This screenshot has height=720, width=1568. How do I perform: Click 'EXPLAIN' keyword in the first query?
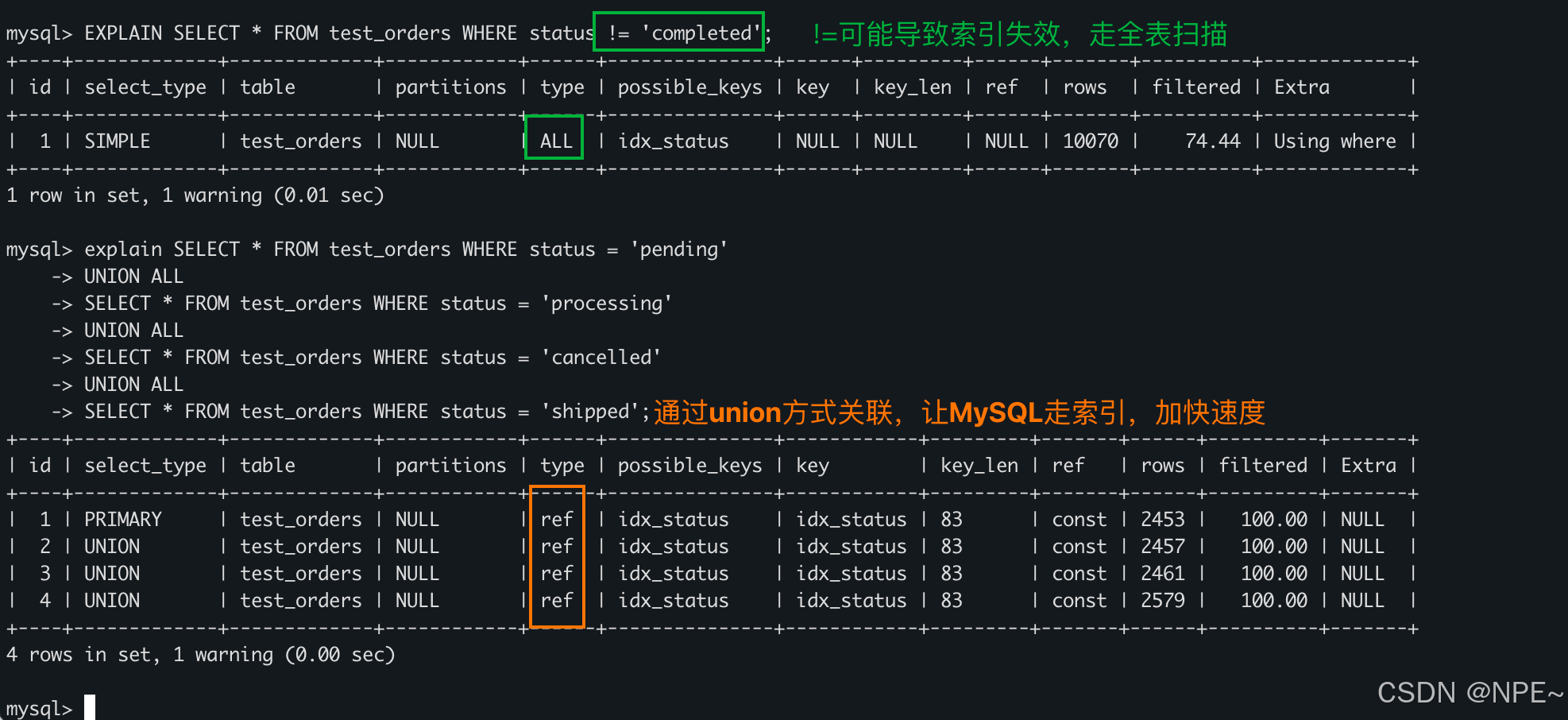coord(122,33)
